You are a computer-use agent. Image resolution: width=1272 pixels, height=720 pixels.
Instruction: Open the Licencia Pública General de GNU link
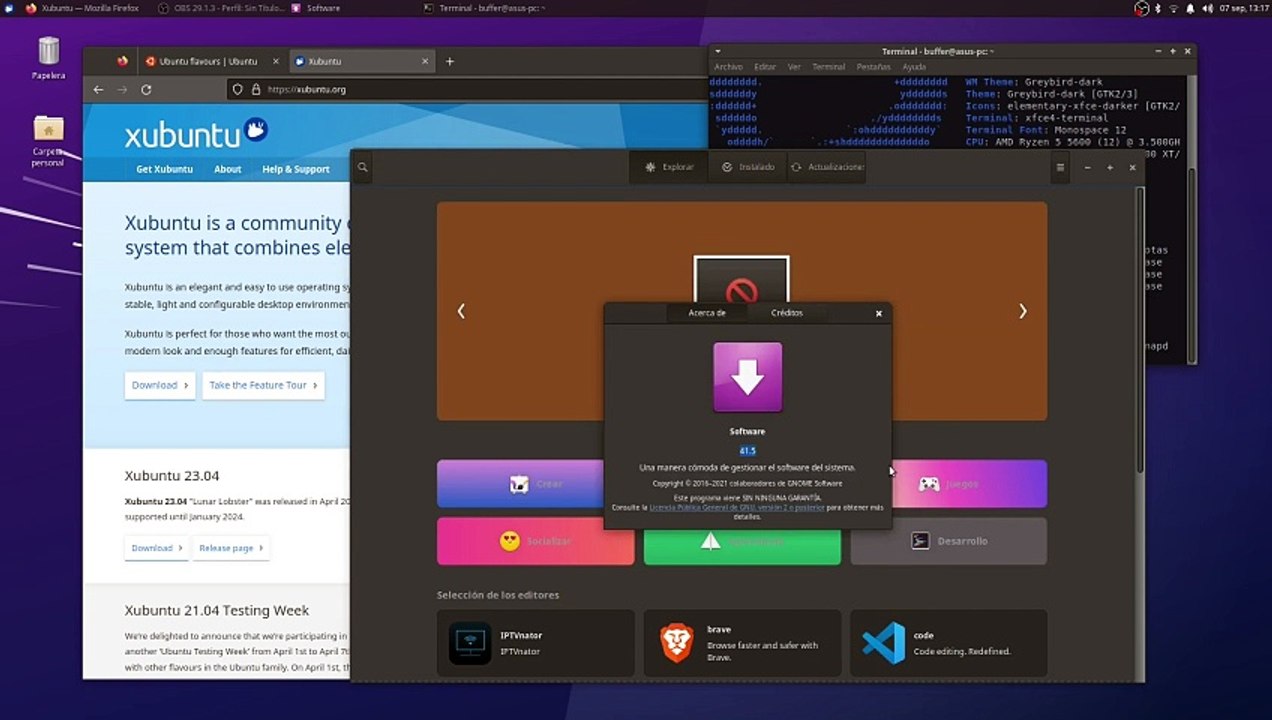[x=737, y=508]
